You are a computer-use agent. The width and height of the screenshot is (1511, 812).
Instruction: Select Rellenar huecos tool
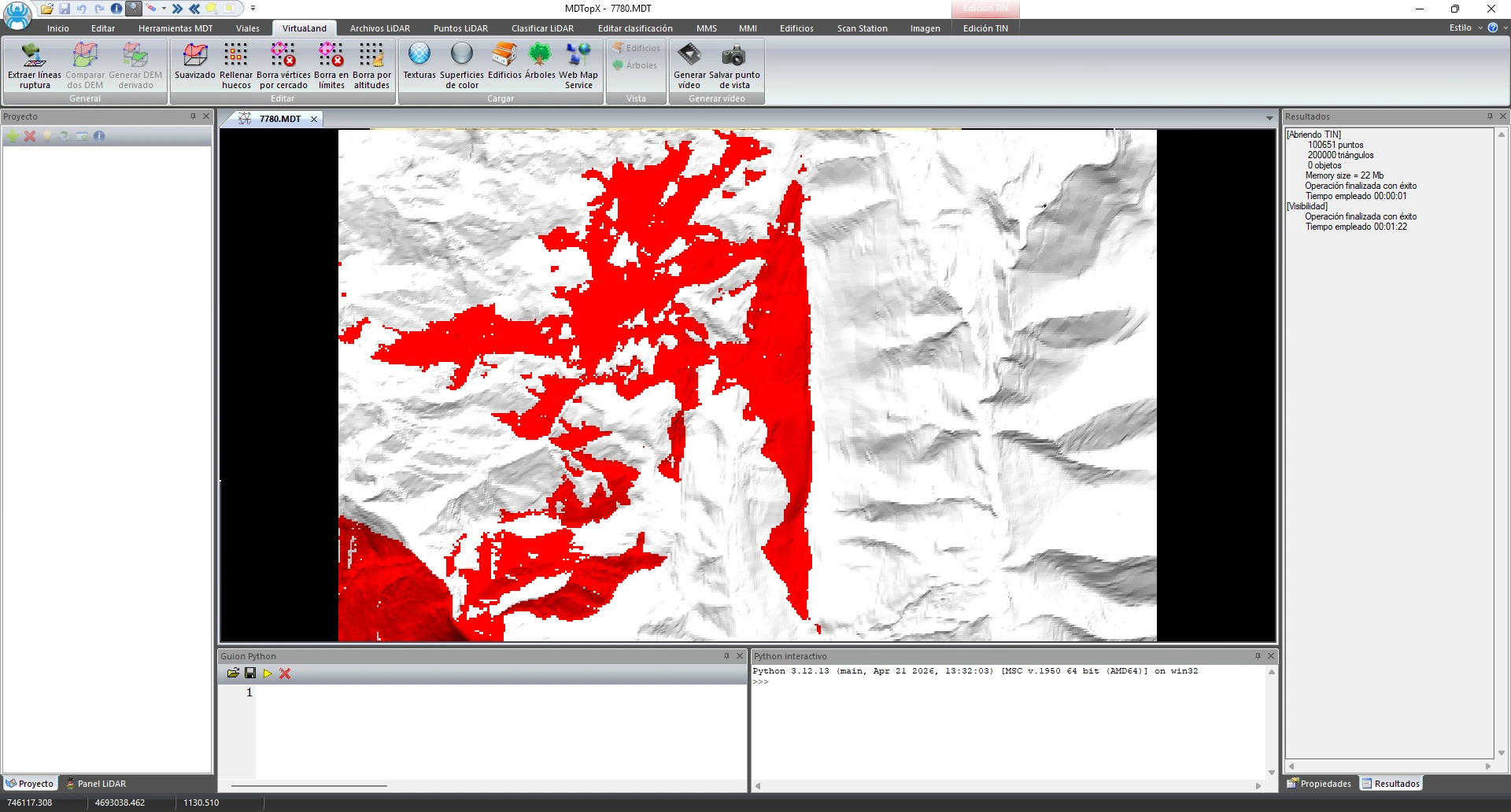click(236, 66)
